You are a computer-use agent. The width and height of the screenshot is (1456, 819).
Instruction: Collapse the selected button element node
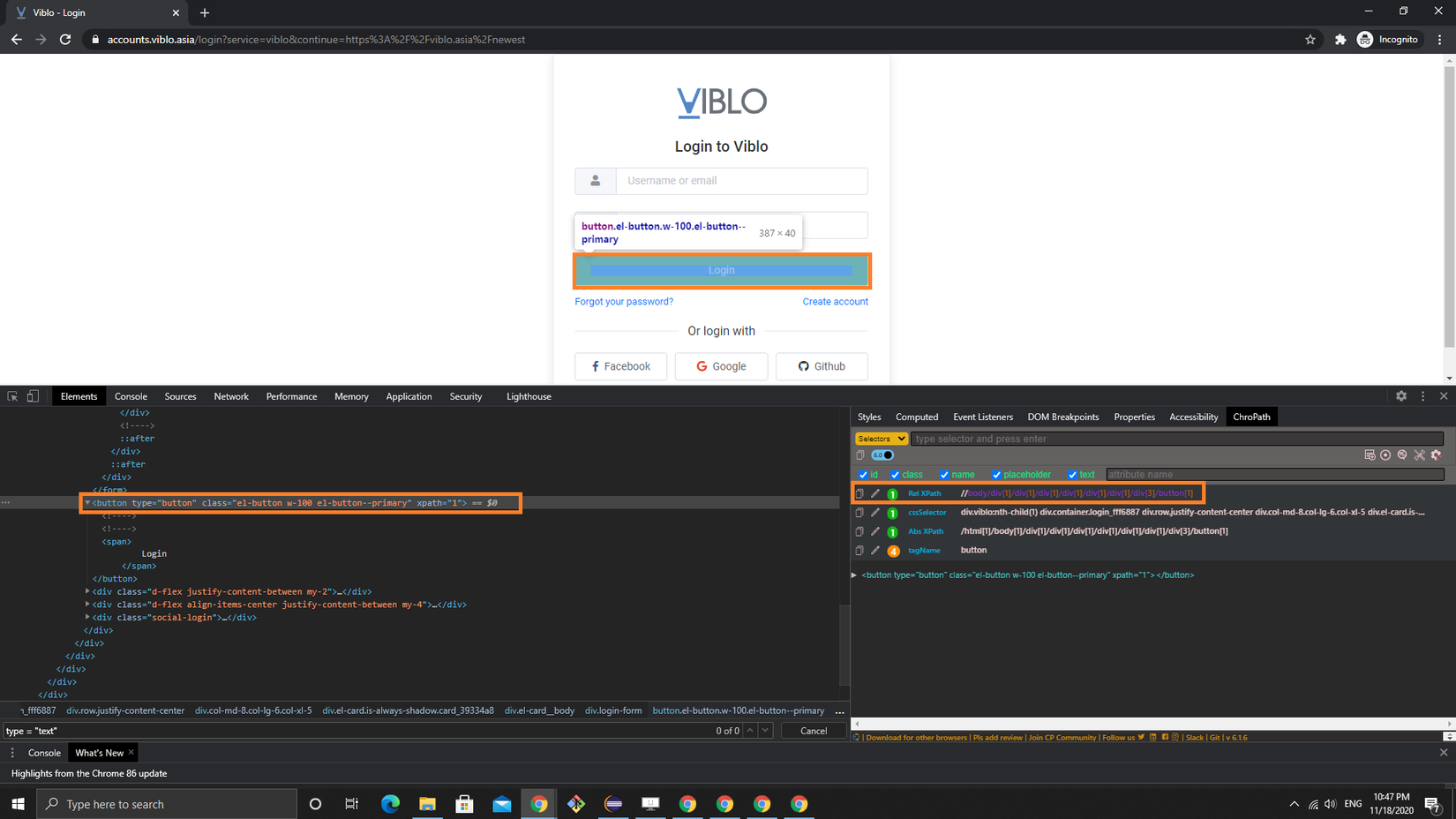(87, 503)
